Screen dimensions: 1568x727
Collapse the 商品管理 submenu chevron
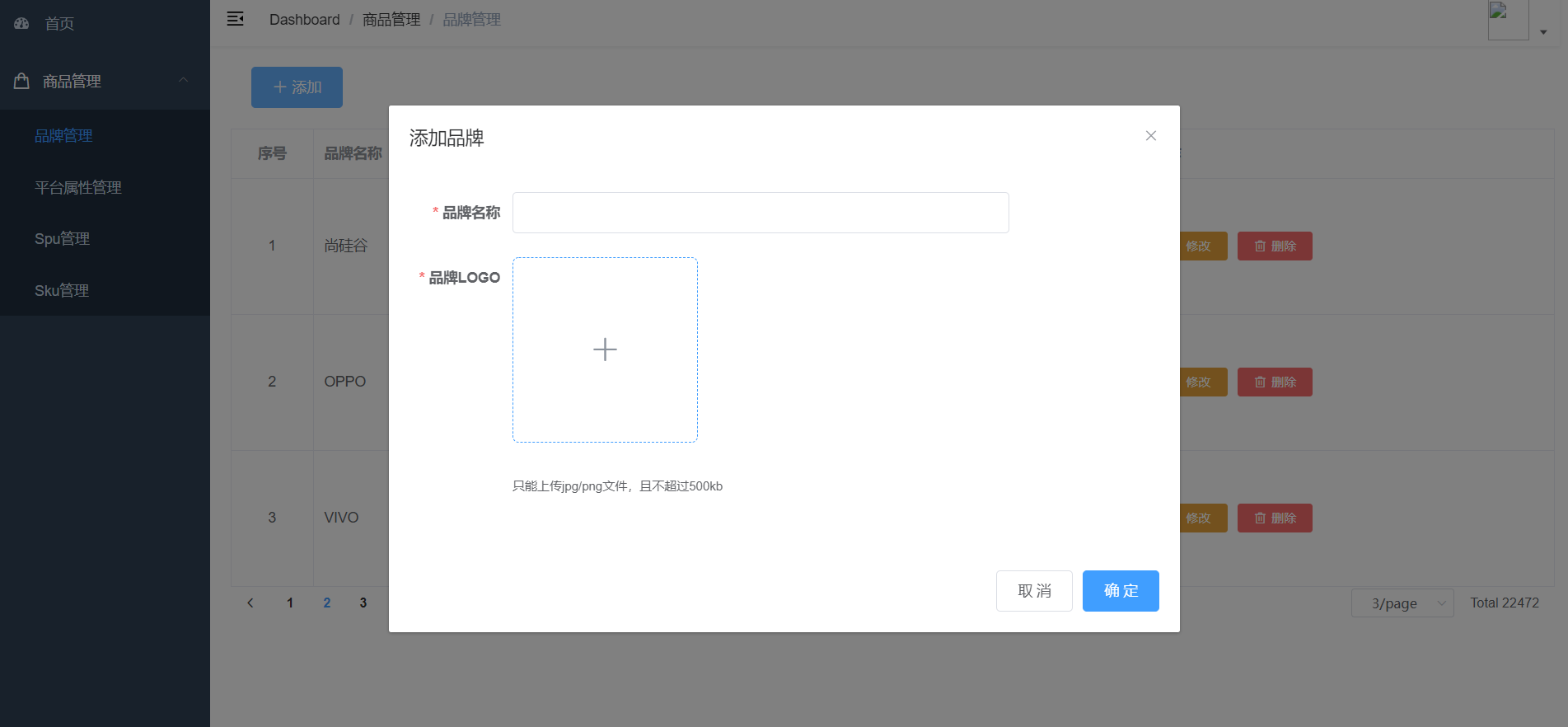pyautogui.click(x=184, y=80)
